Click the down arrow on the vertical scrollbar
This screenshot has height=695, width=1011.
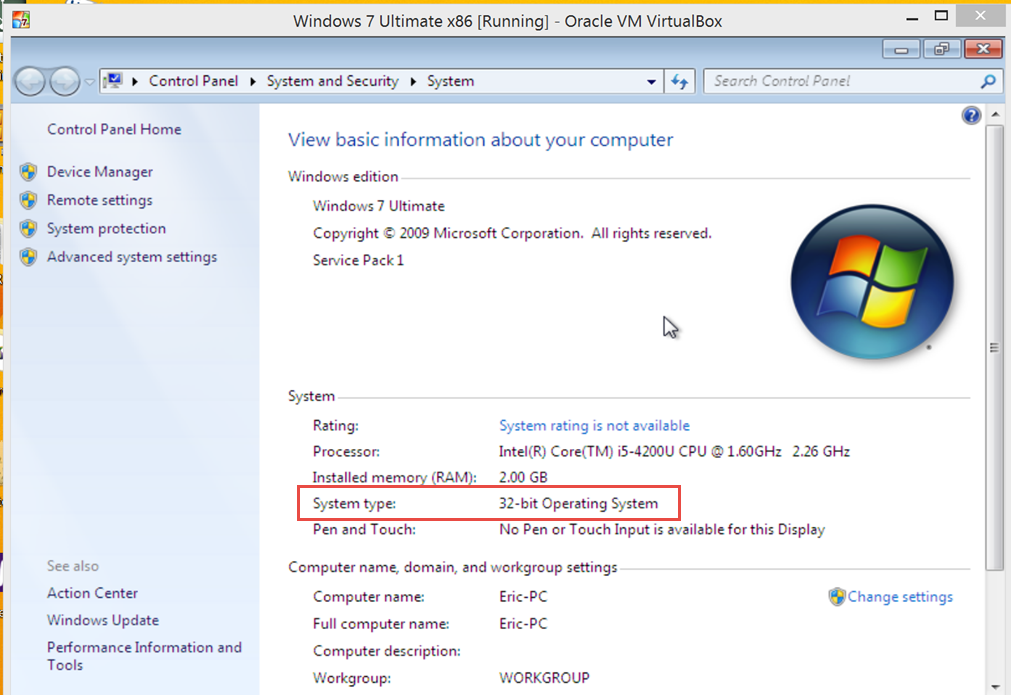[x=994, y=689]
